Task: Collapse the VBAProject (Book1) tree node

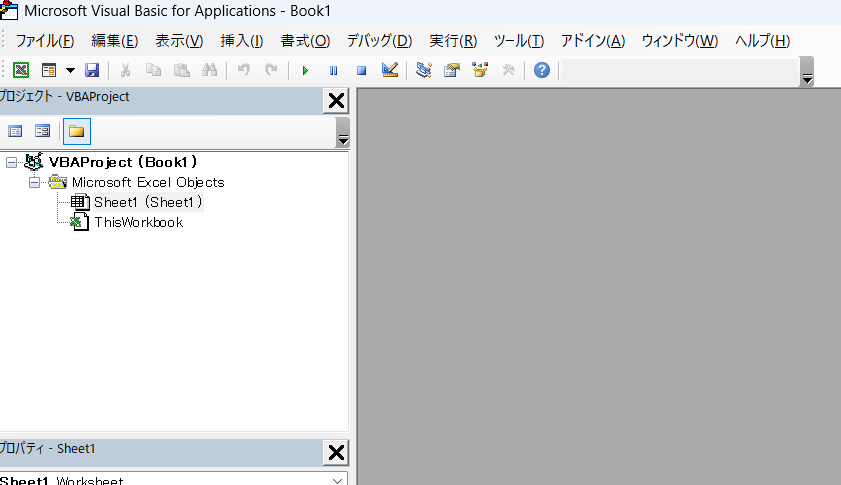Action: click(x=11, y=163)
